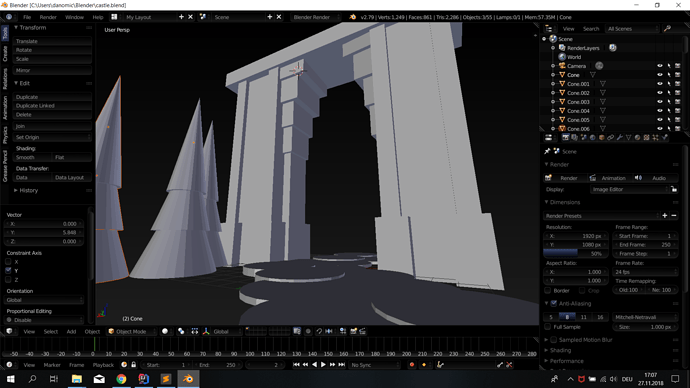Toggle the Border render checkbox
This screenshot has height=388, width=690.
coord(548,290)
